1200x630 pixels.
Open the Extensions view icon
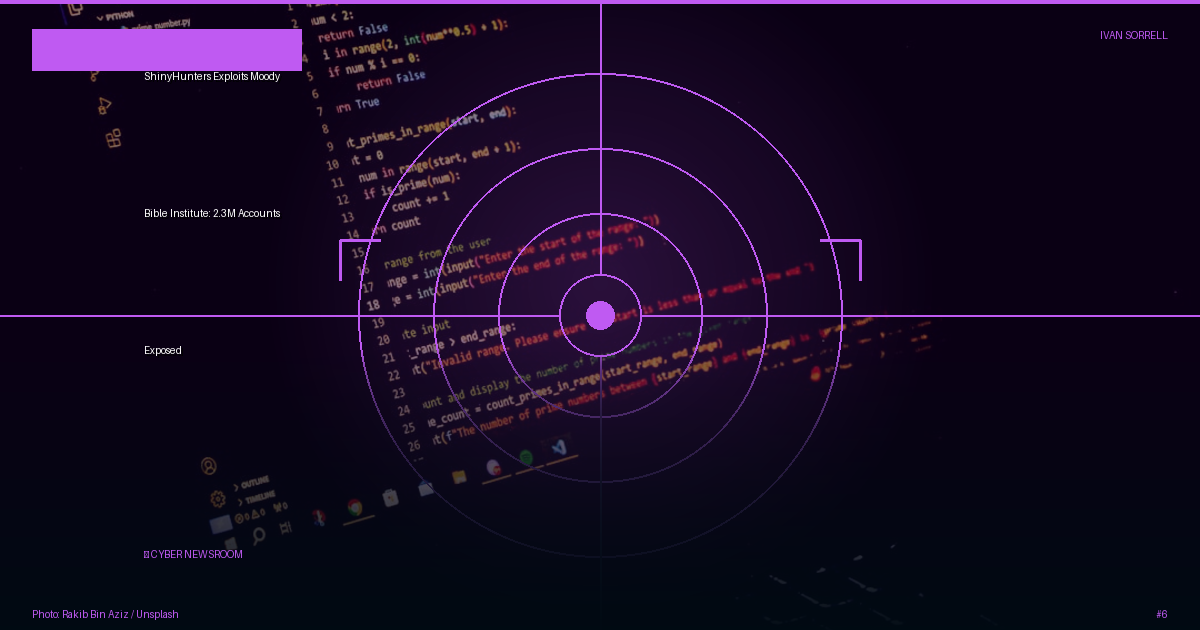click(114, 139)
